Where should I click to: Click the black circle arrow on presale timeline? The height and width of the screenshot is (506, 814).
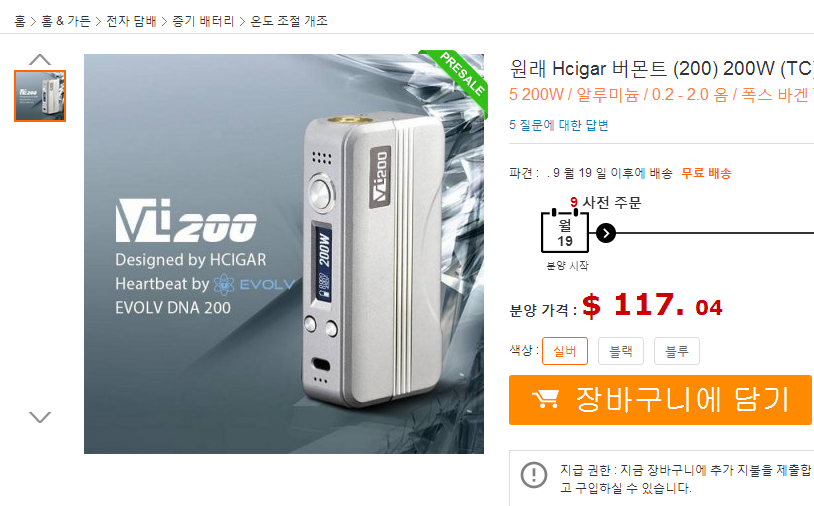pos(605,233)
